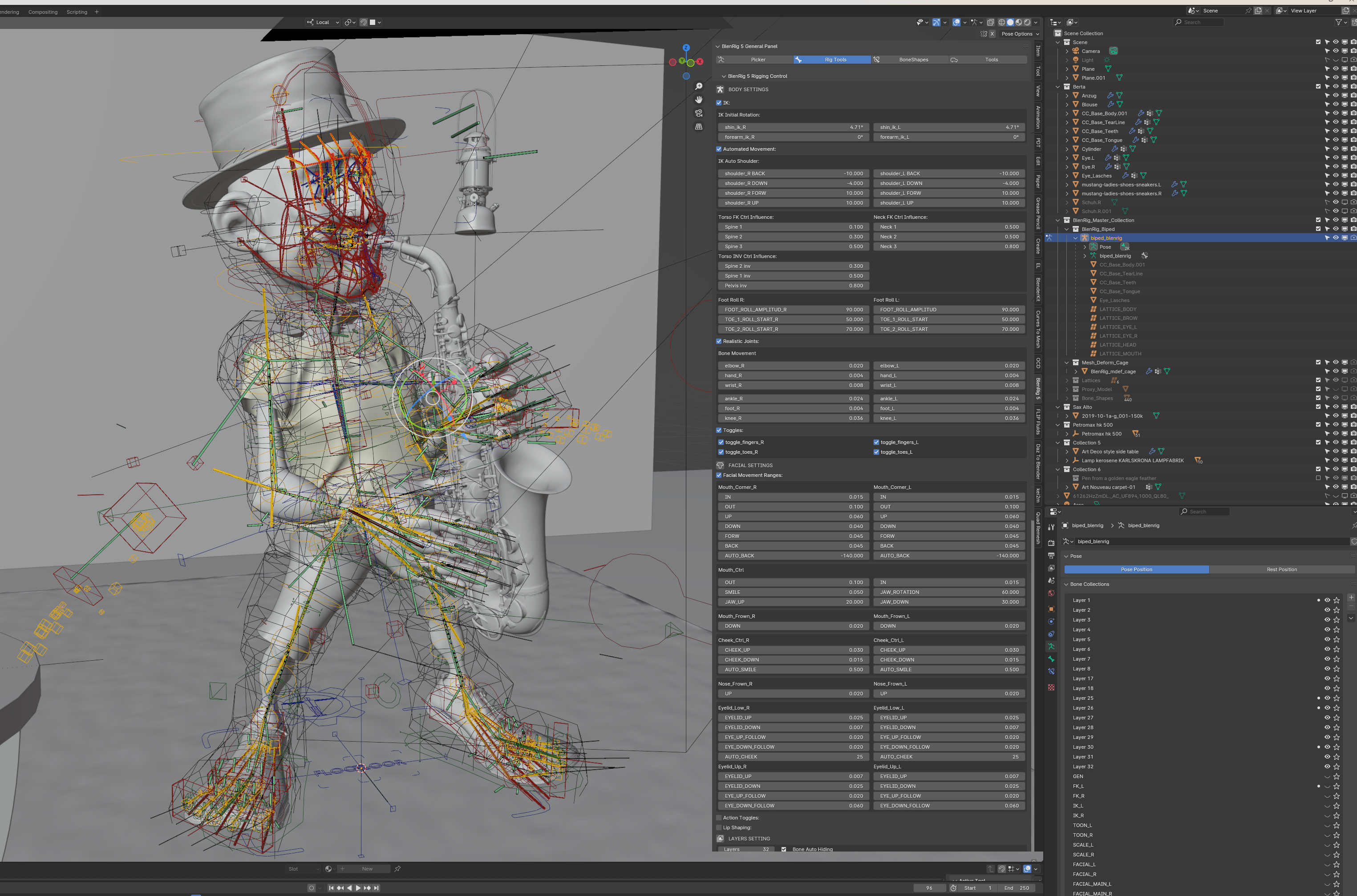Disable Realistic Joints checkbox
This screenshot has height=896, width=1357.
coord(719,341)
